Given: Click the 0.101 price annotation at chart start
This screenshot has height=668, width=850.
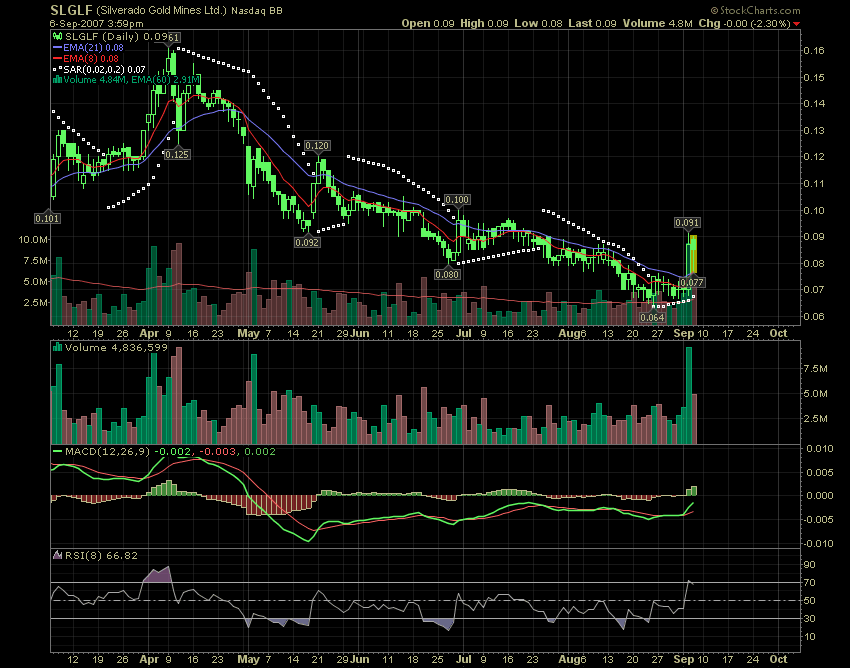Looking at the screenshot, I should pos(47,219).
